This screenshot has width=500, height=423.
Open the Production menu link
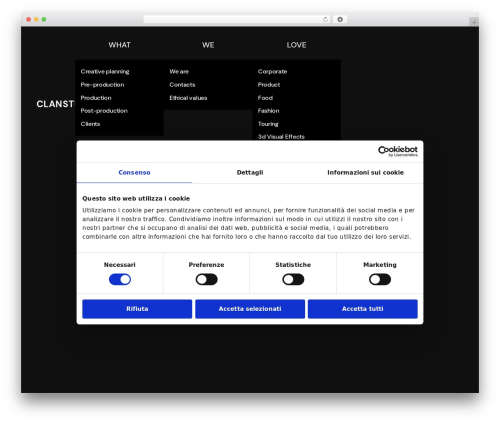click(x=96, y=98)
